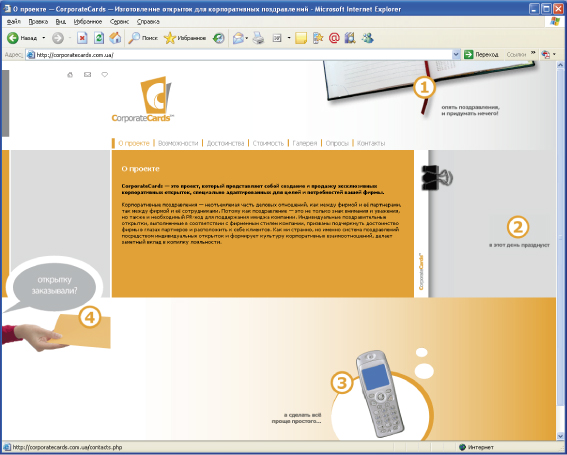567x455 pixels.
Task: Click the vertical scrollbar down arrow
Action: (560, 435)
